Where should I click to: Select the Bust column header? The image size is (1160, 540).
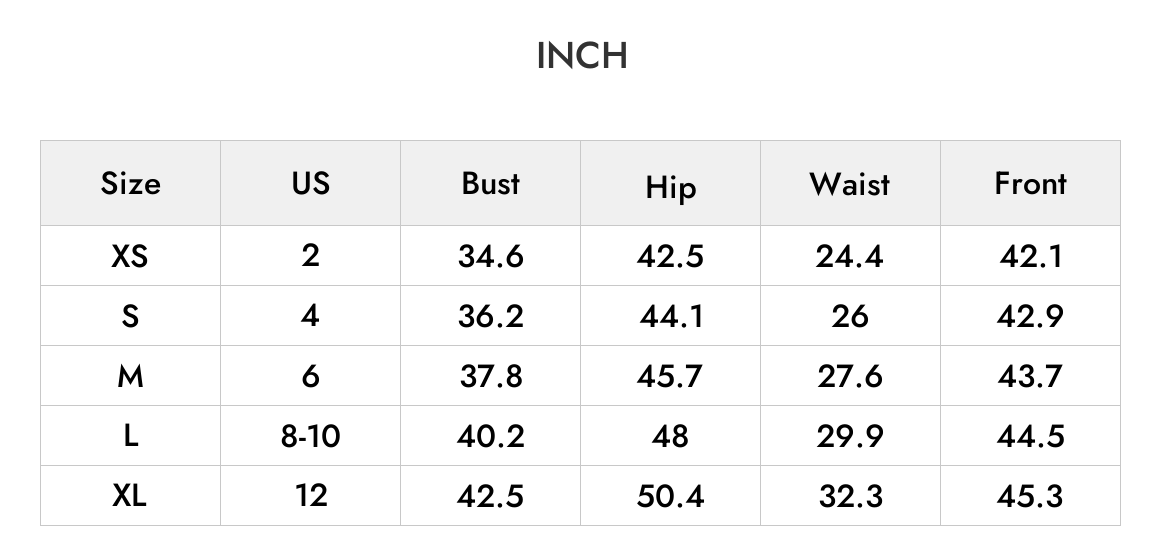click(490, 183)
